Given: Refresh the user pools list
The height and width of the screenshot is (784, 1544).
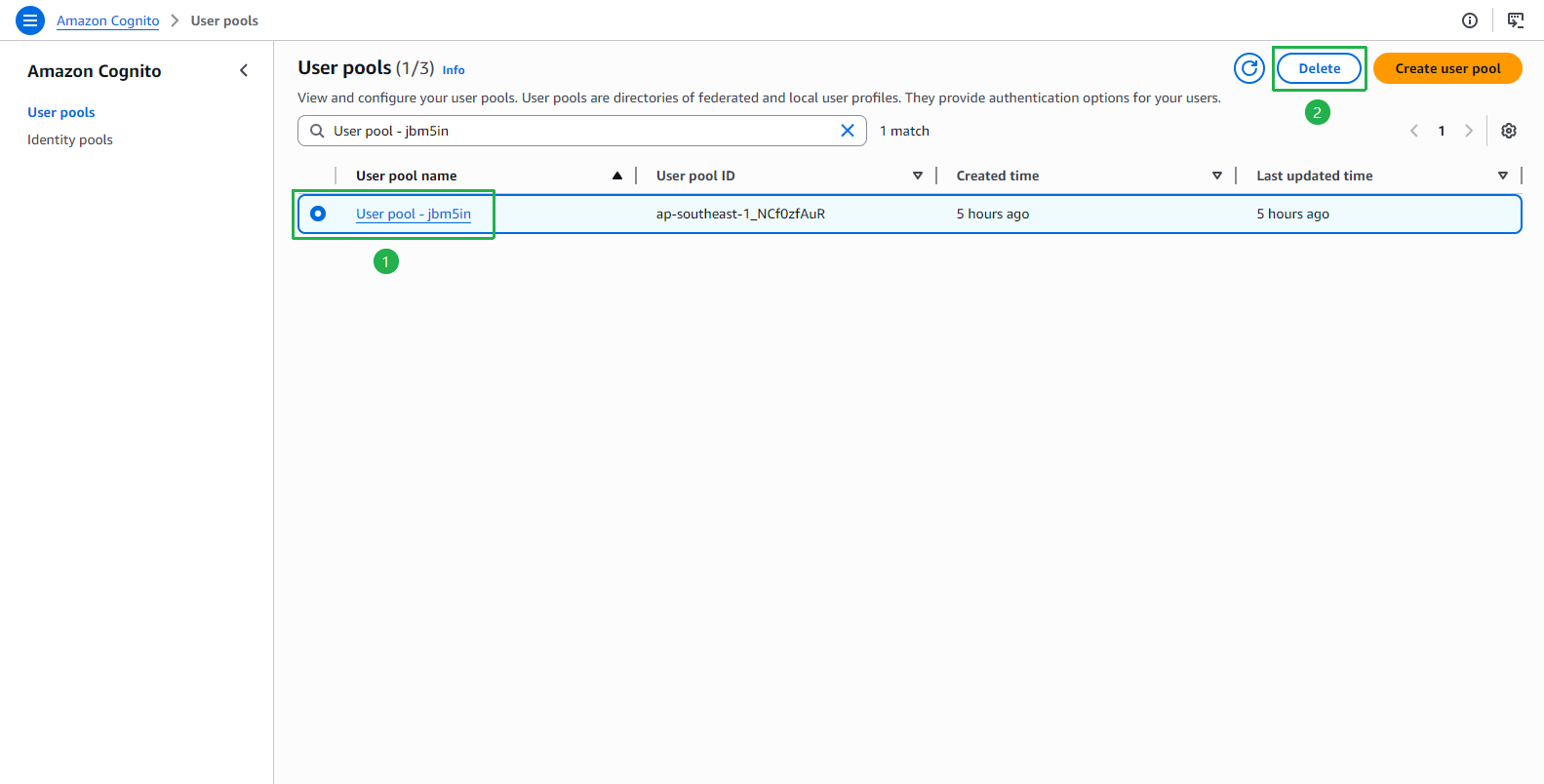Looking at the screenshot, I should 1249,68.
